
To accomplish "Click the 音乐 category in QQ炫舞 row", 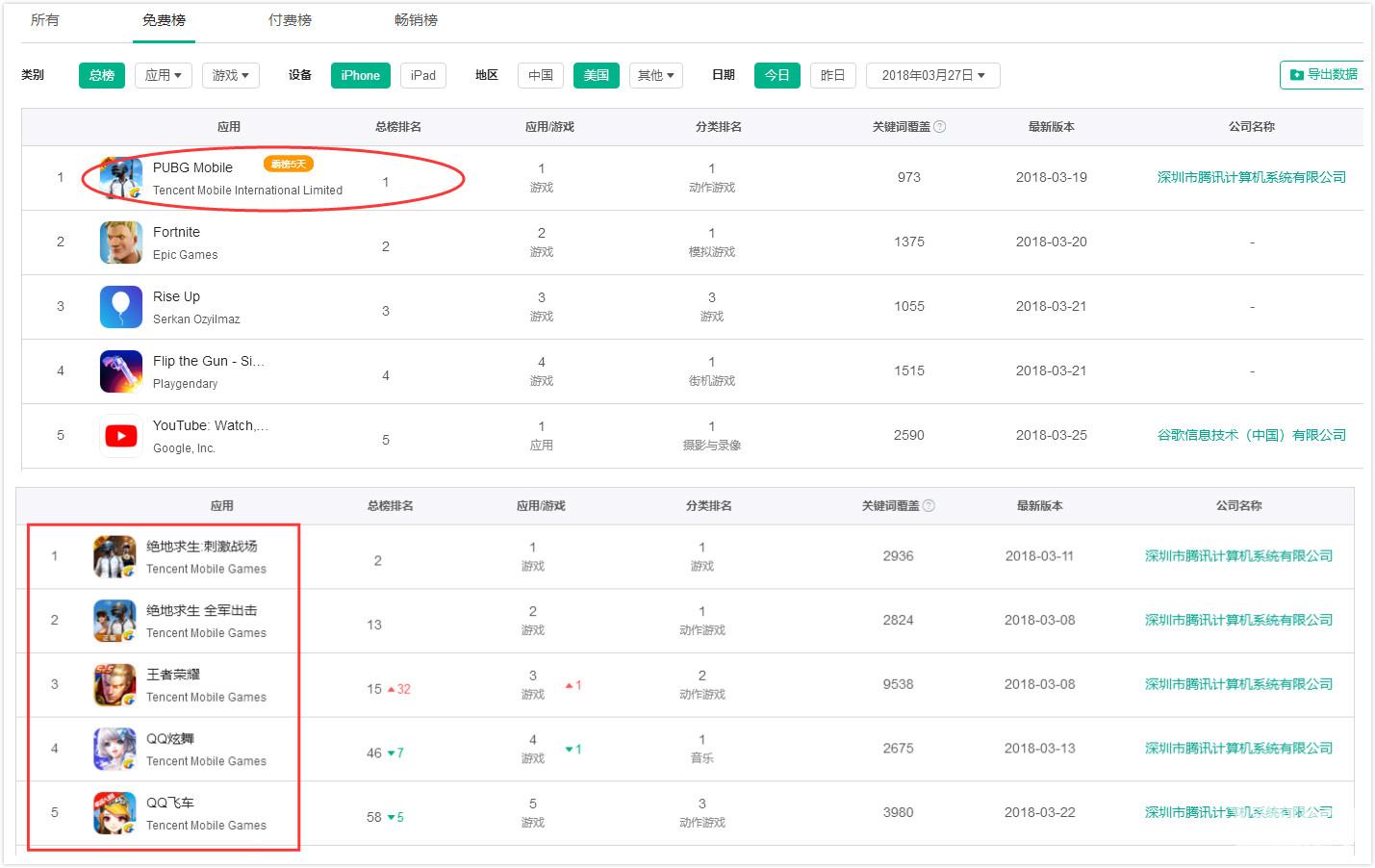I will pos(702,758).
